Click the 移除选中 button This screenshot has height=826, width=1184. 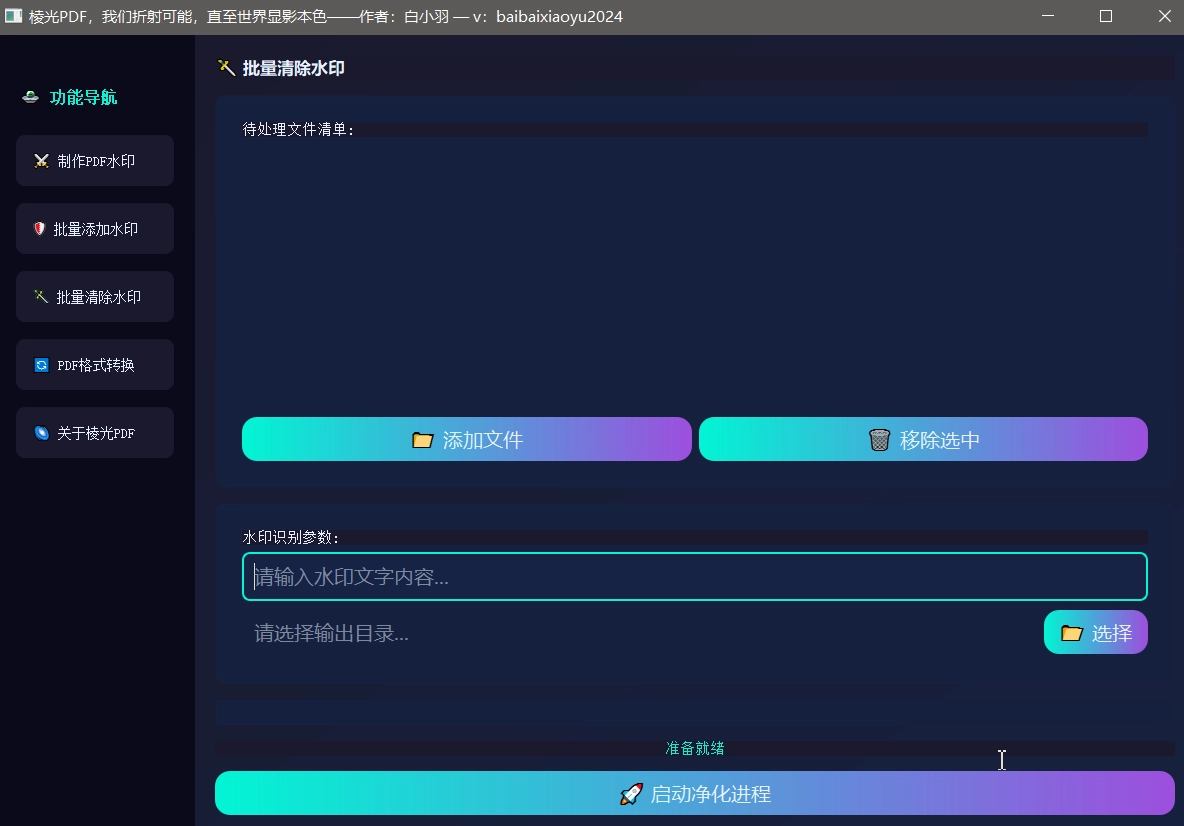(x=923, y=439)
